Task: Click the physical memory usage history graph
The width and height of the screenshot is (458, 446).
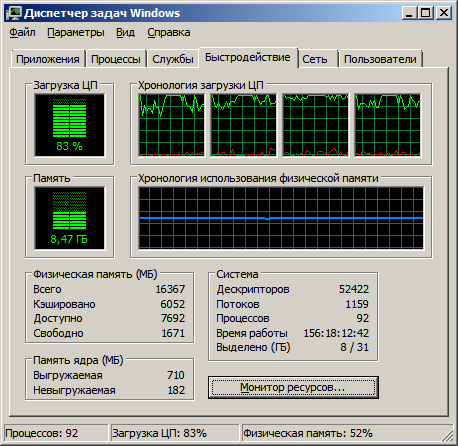Action: pos(281,218)
